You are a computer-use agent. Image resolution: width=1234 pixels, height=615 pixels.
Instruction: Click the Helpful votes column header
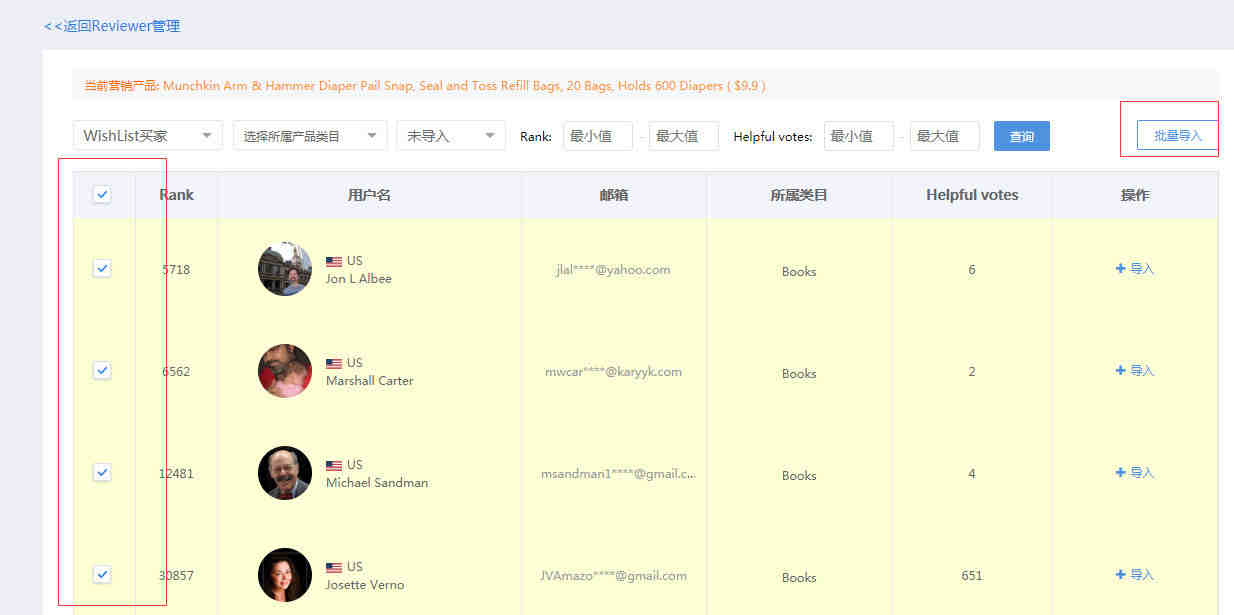[972, 195]
